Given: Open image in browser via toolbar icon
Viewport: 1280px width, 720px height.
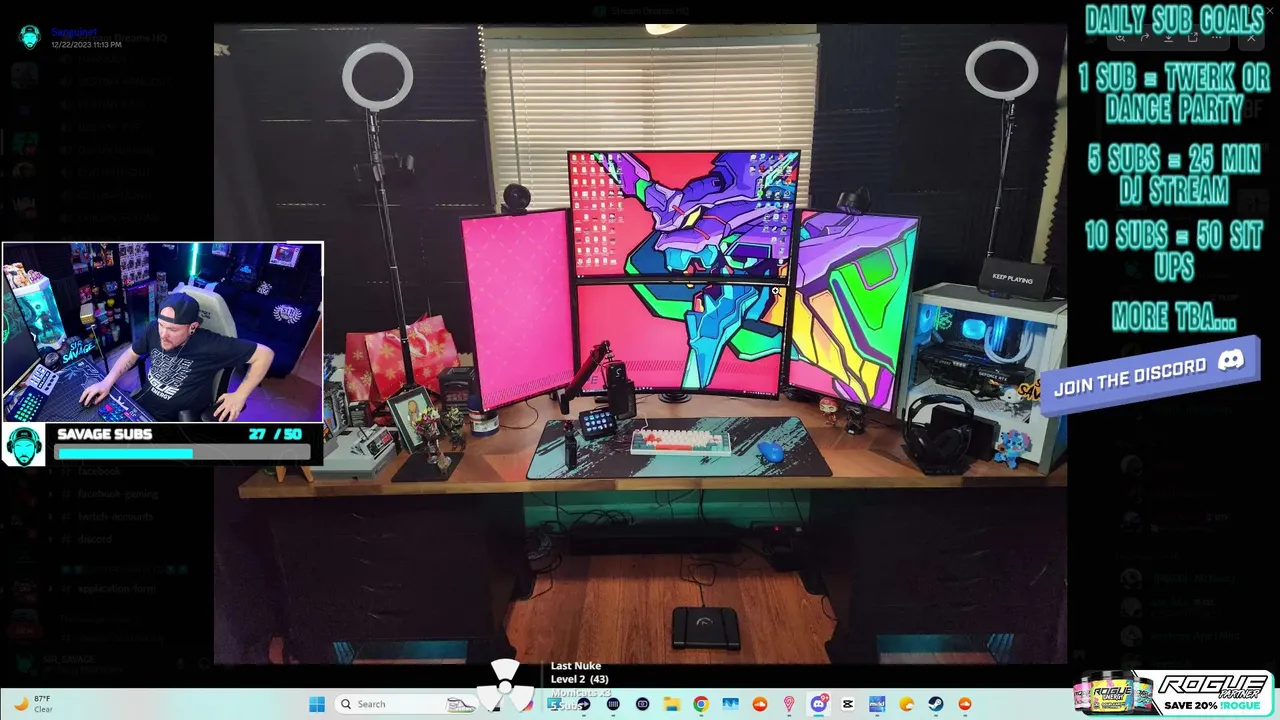Looking at the screenshot, I should click(x=1193, y=37).
